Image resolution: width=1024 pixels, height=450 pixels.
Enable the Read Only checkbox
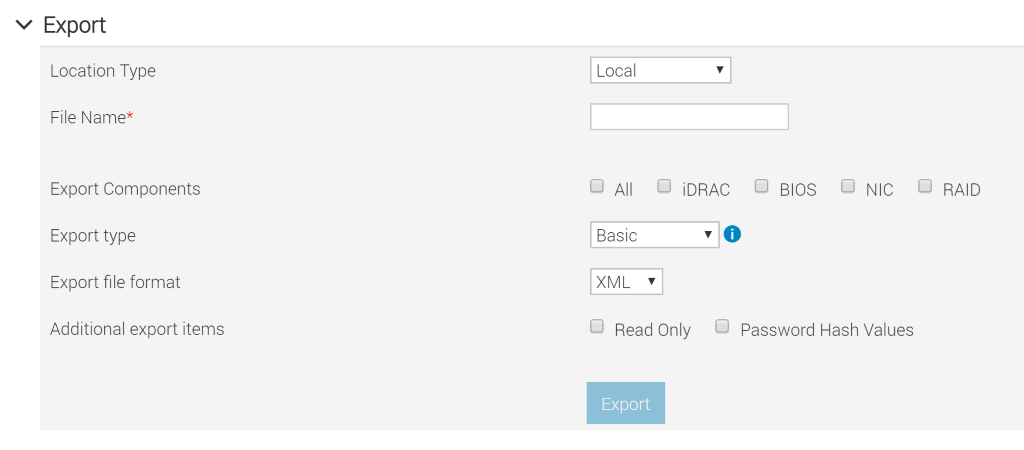click(597, 327)
